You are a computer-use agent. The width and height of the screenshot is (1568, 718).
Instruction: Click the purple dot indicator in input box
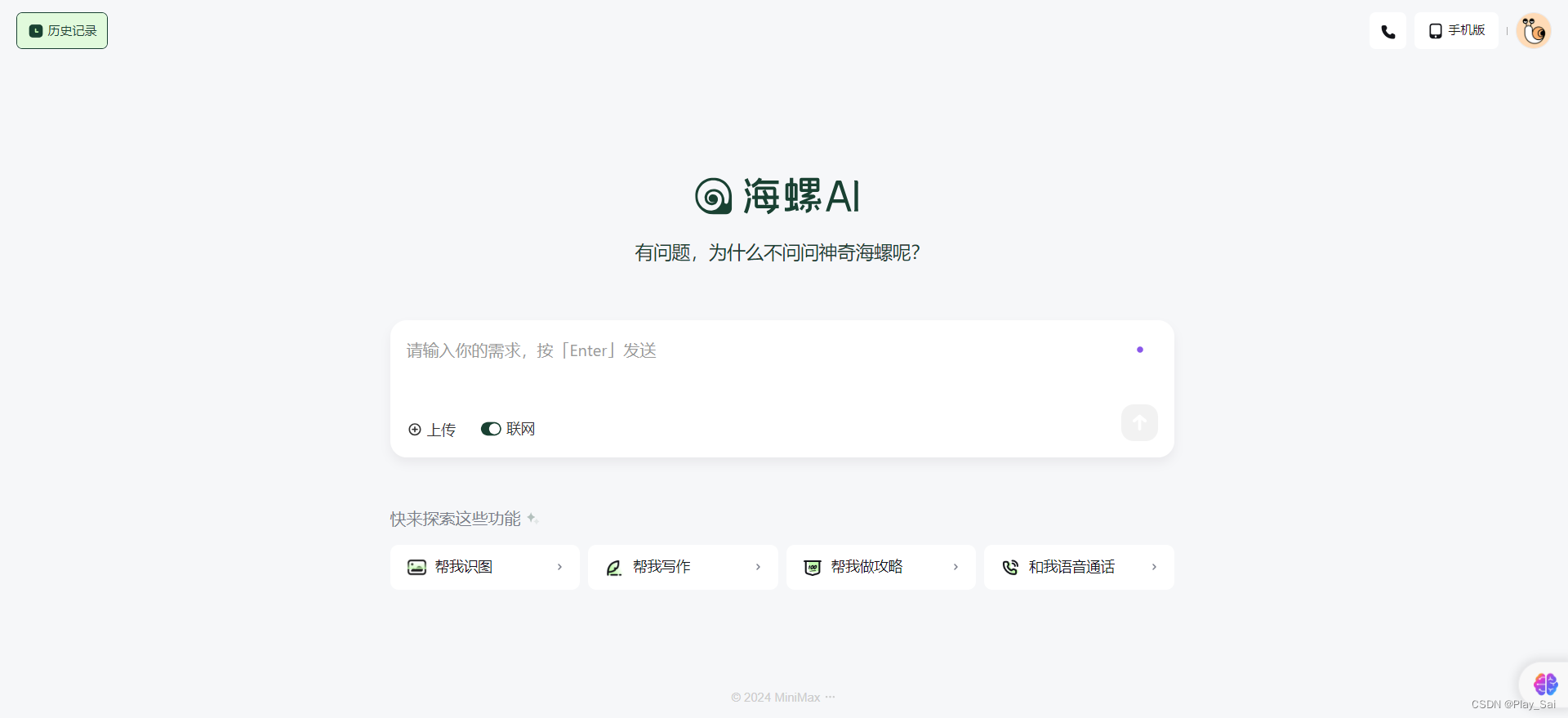click(1140, 350)
